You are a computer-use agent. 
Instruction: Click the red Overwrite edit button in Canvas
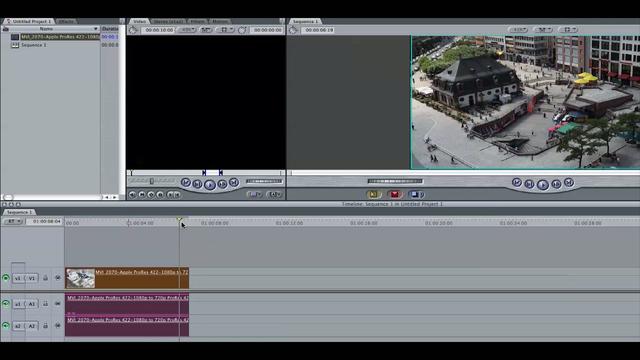tap(394, 195)
